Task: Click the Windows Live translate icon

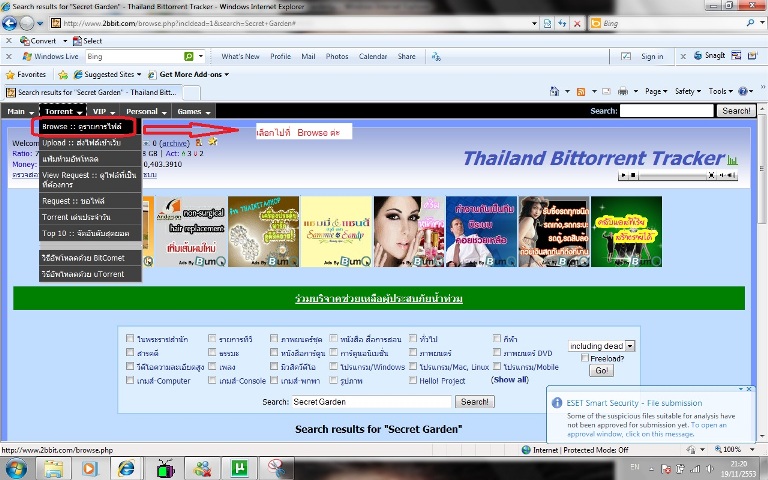Action: [x=436, y=57]
